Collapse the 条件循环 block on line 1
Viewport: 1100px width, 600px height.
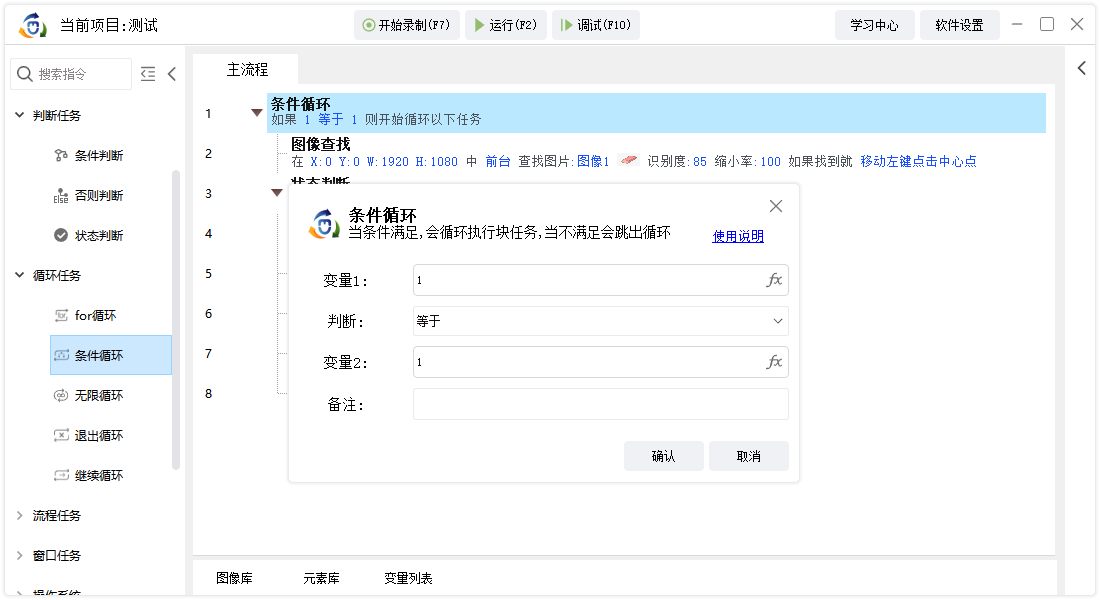[x=257, y=112]
